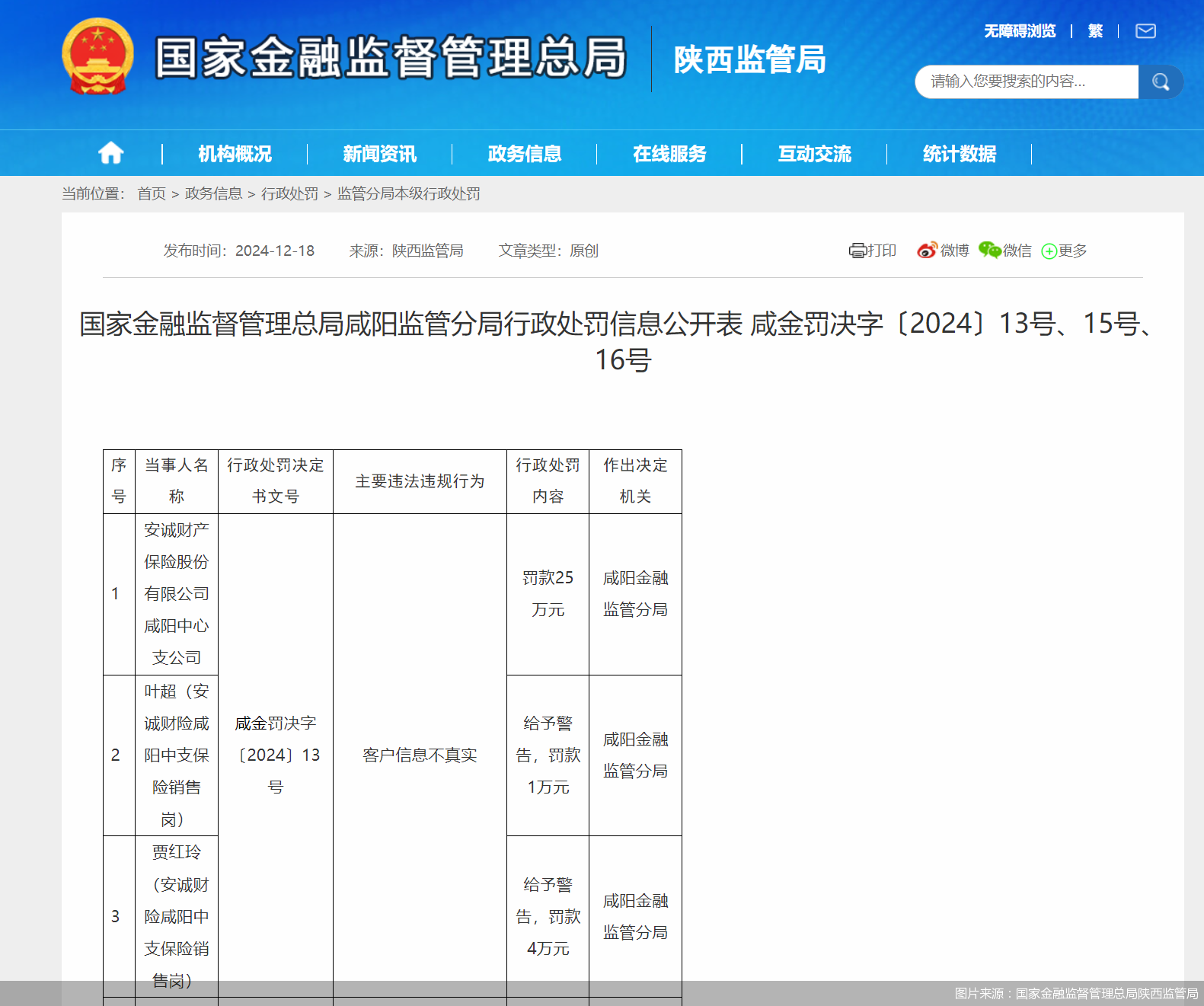This screenshot has height=1006, width=1204.
Task: Click the 咸金罚决字〔2024〕13号 cell
Action: point(276,755)
